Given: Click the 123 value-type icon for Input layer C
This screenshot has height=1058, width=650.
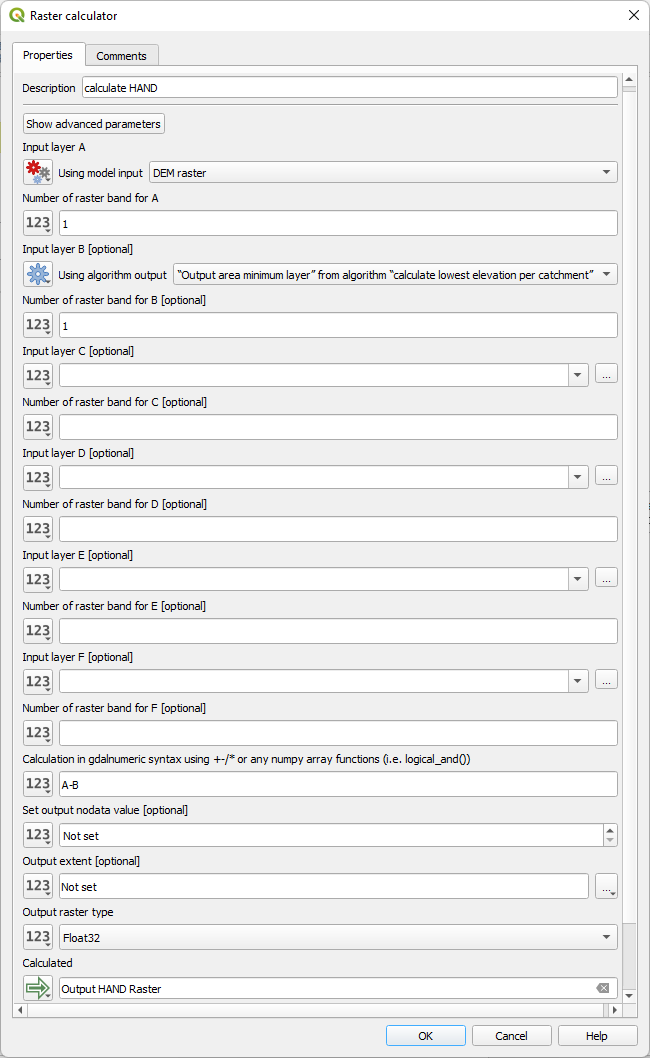Looking at the screenshot, I should (38, 375).
